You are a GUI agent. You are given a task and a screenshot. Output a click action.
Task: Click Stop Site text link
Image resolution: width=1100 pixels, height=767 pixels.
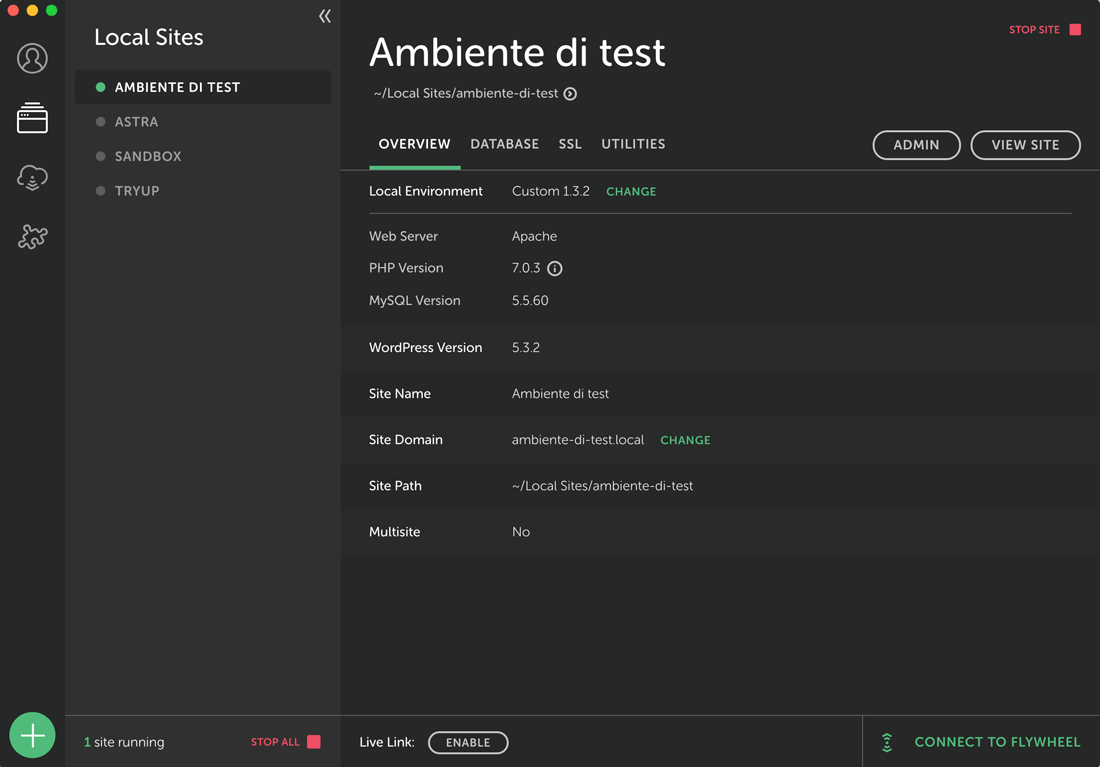tap(1034, 29)
